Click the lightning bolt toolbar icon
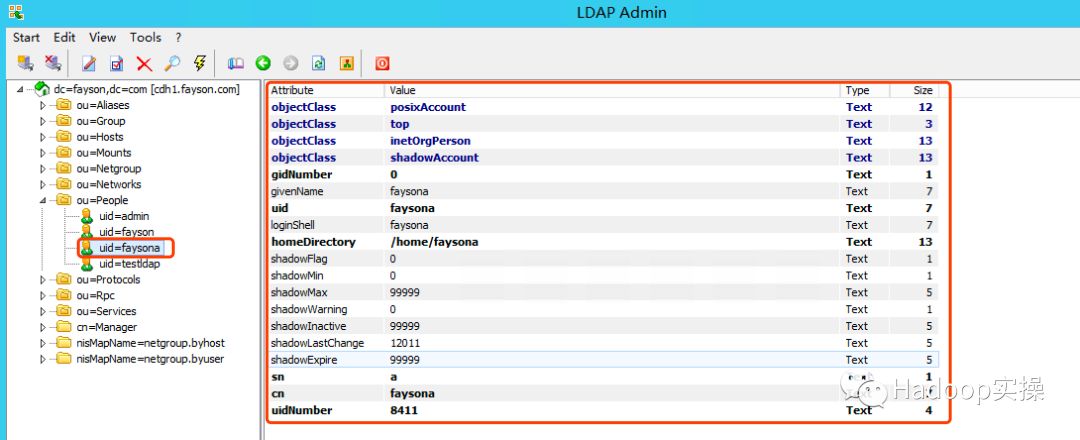The height and width of the screenshot is (440, 1080). 200,63
